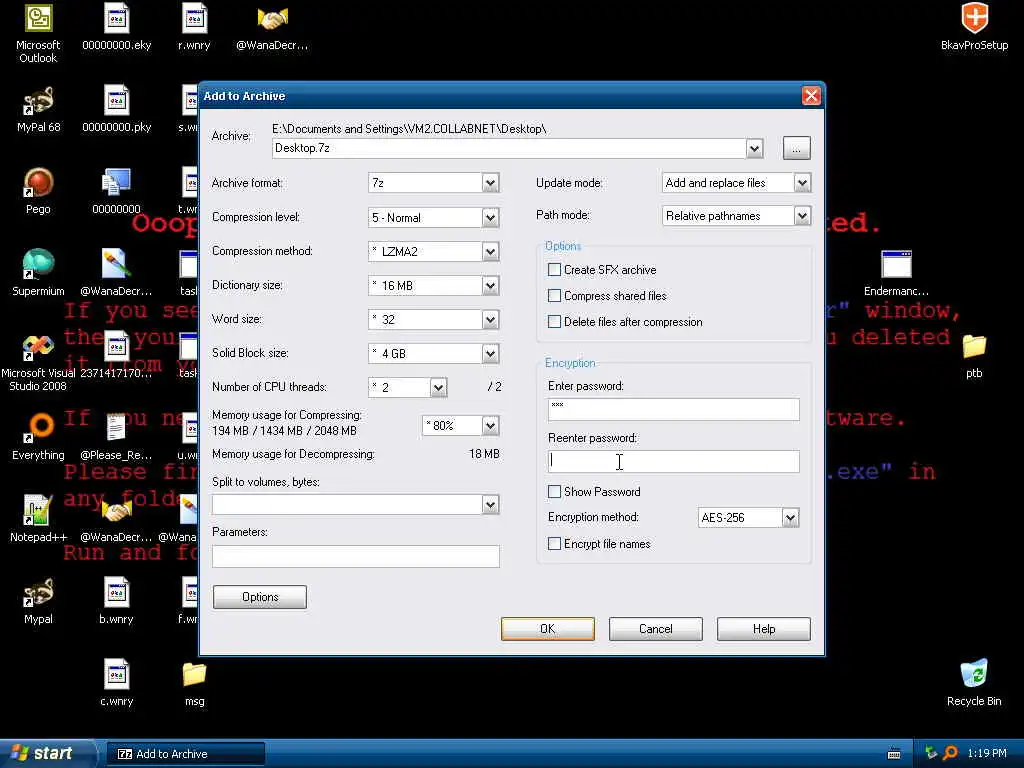Image resolution: width=1024 pixels, height=768 pixels.
Task: Close the Add to Archive dialog
Action: click(x=811, y=96)
